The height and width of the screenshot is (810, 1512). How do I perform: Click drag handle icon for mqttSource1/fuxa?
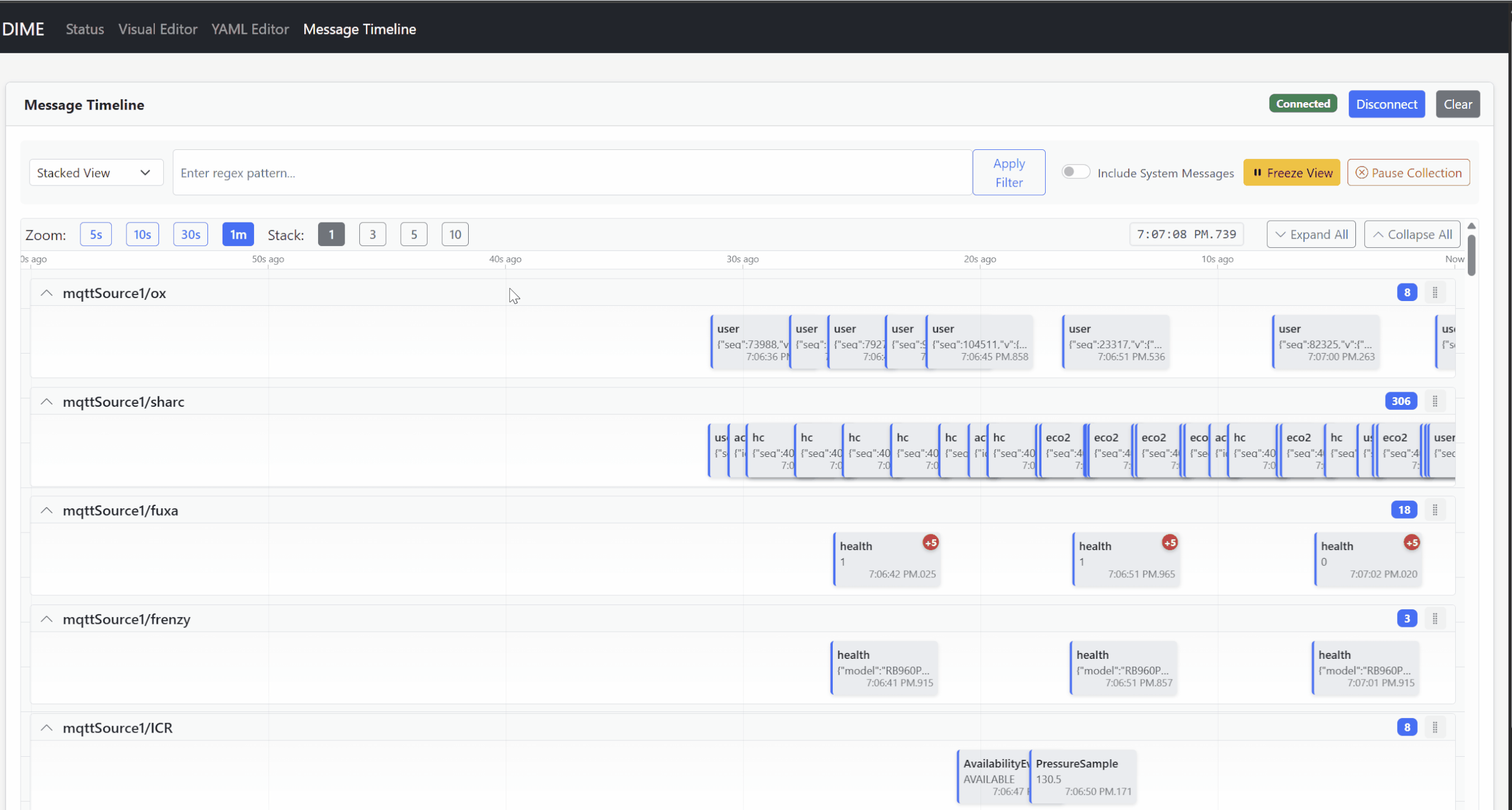click(x=1435, y=510)
